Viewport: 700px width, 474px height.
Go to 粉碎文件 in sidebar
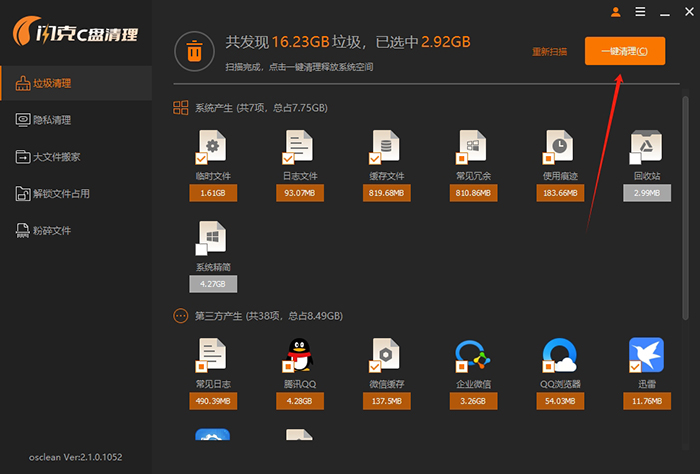click(76, 230)
